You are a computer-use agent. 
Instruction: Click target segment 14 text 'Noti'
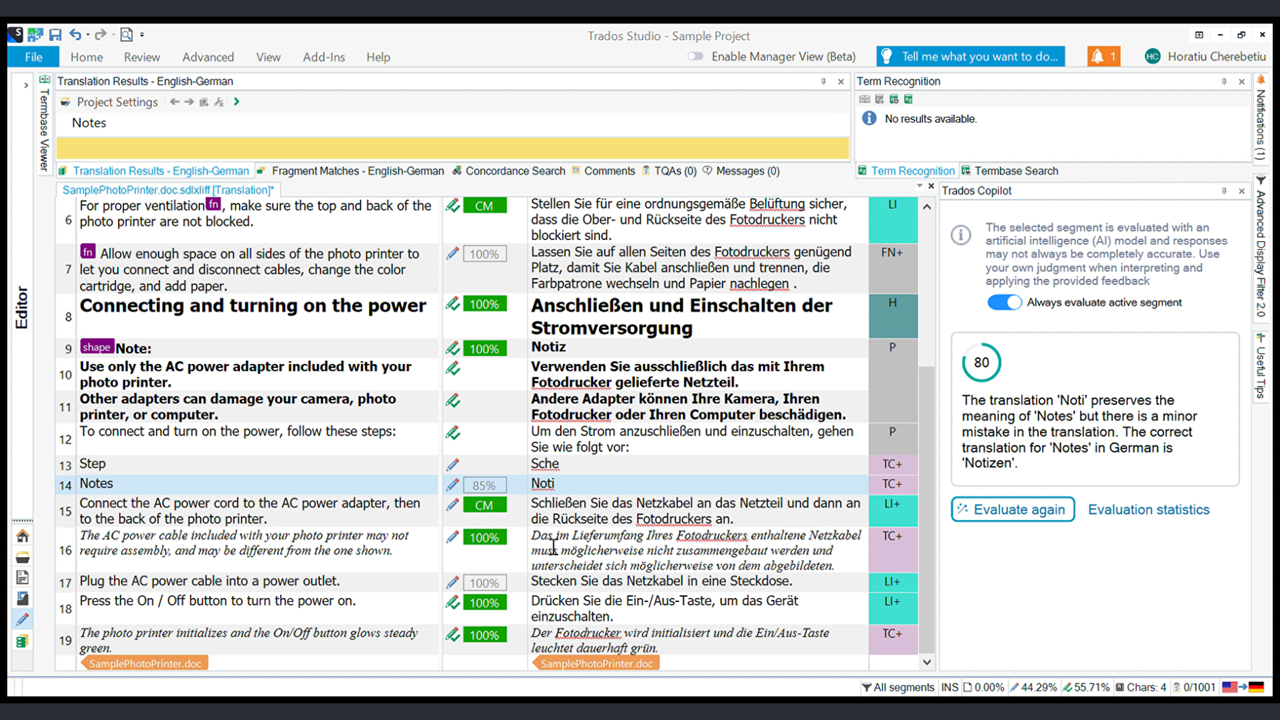pyautogui.click(x=543, y=484)
